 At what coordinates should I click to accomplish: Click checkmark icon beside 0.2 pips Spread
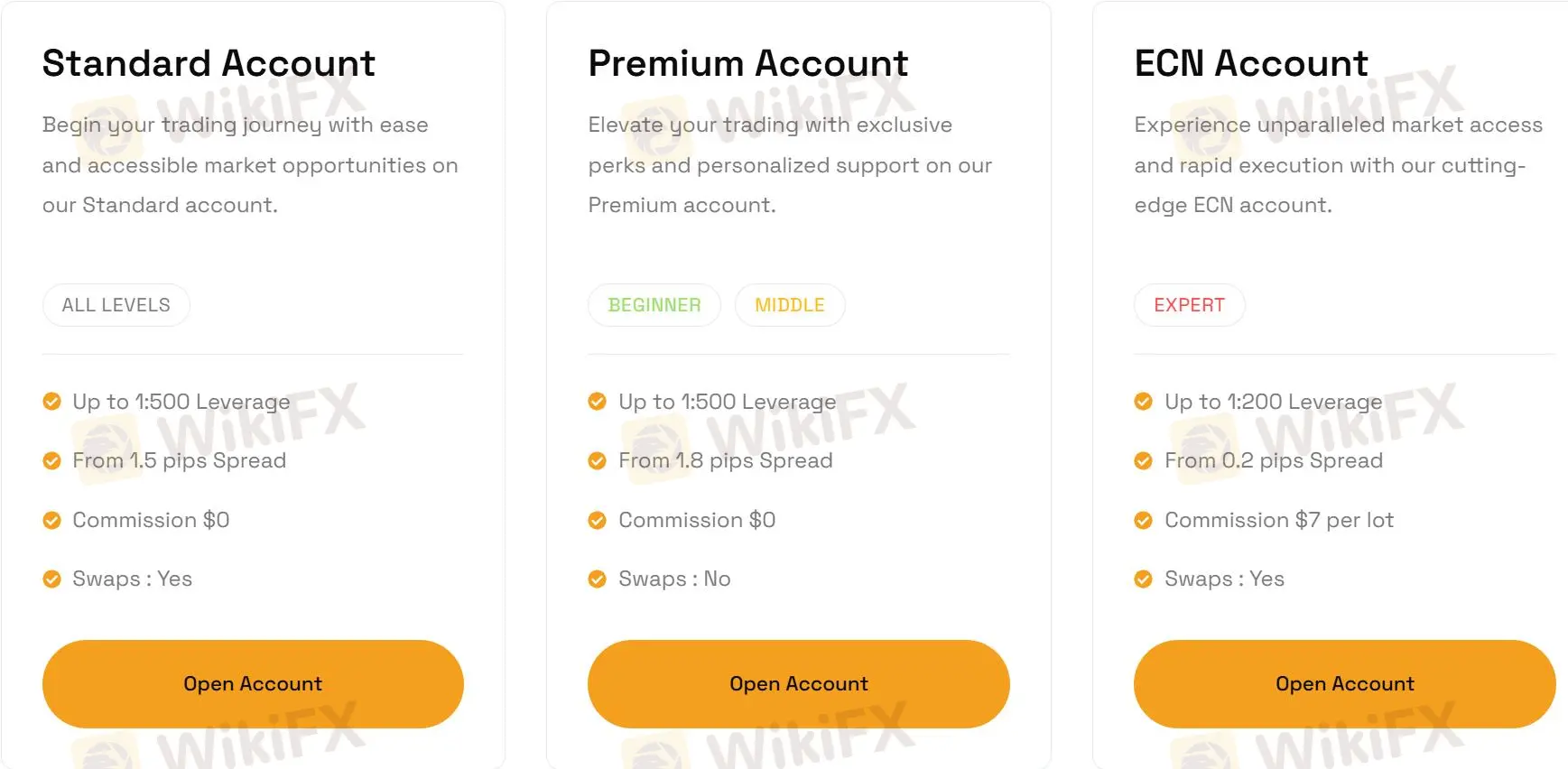point(1144,461)
